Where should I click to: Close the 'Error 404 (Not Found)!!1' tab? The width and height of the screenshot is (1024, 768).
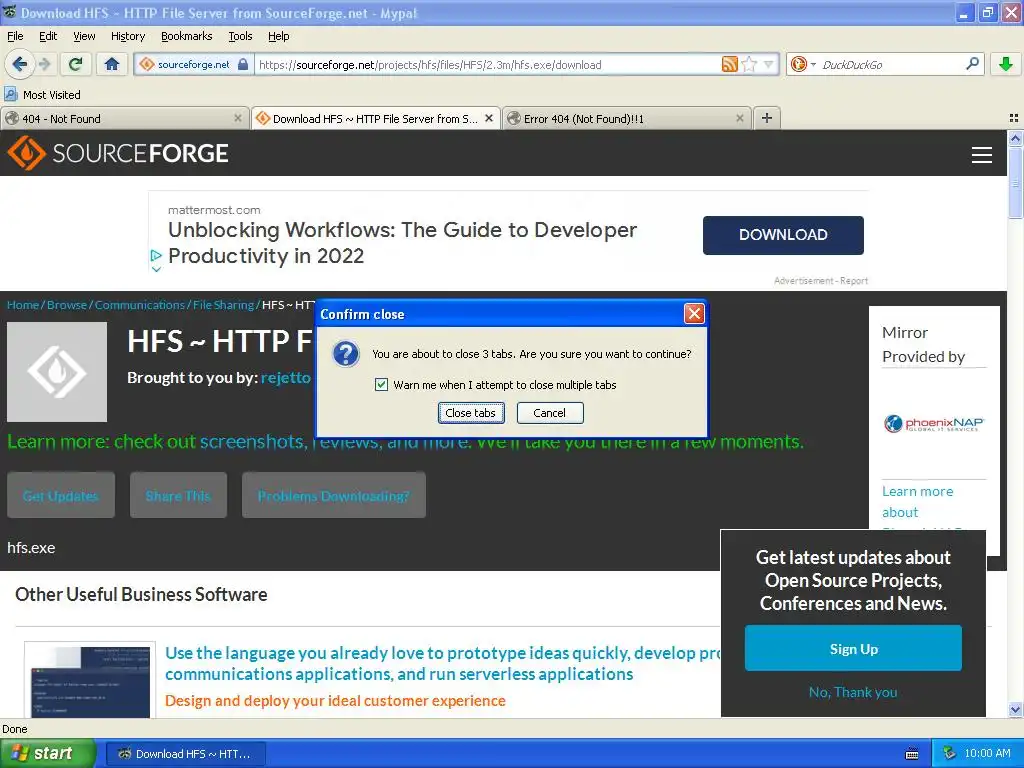[739, 118]
